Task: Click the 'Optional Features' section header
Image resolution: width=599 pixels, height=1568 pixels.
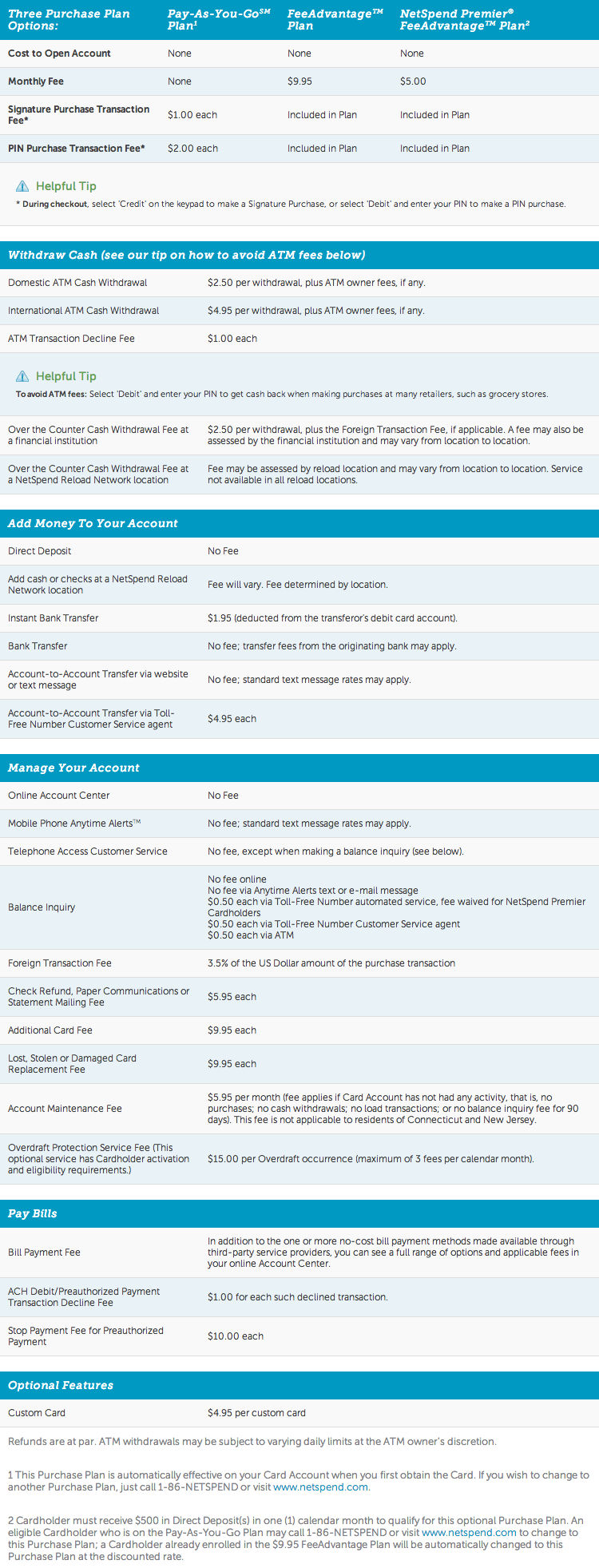Action: coord(299,1385)
